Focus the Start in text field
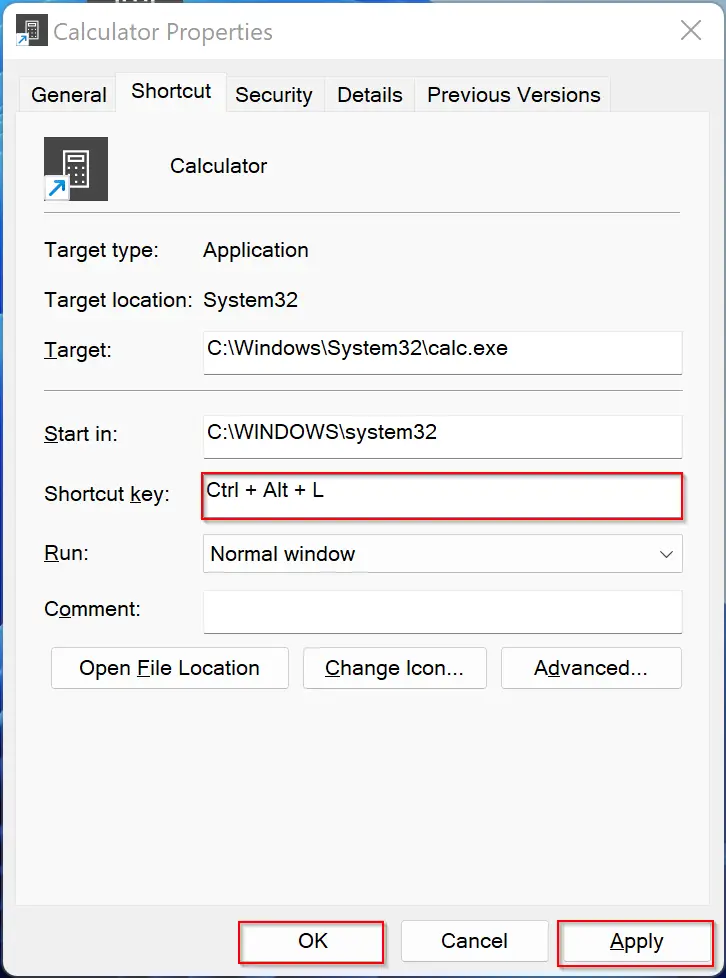 pyautogui.click(x=443, y=437)
